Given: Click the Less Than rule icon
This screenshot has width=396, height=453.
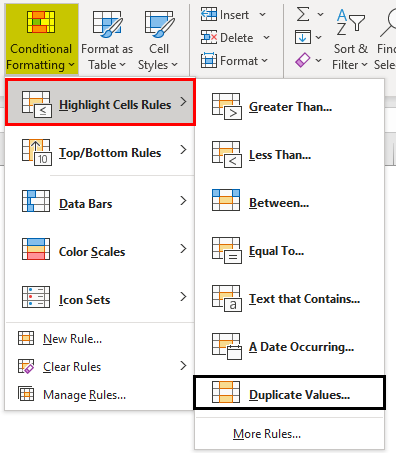Looking at the screenshot, I should pyautogui.click(x=227, y=154).
